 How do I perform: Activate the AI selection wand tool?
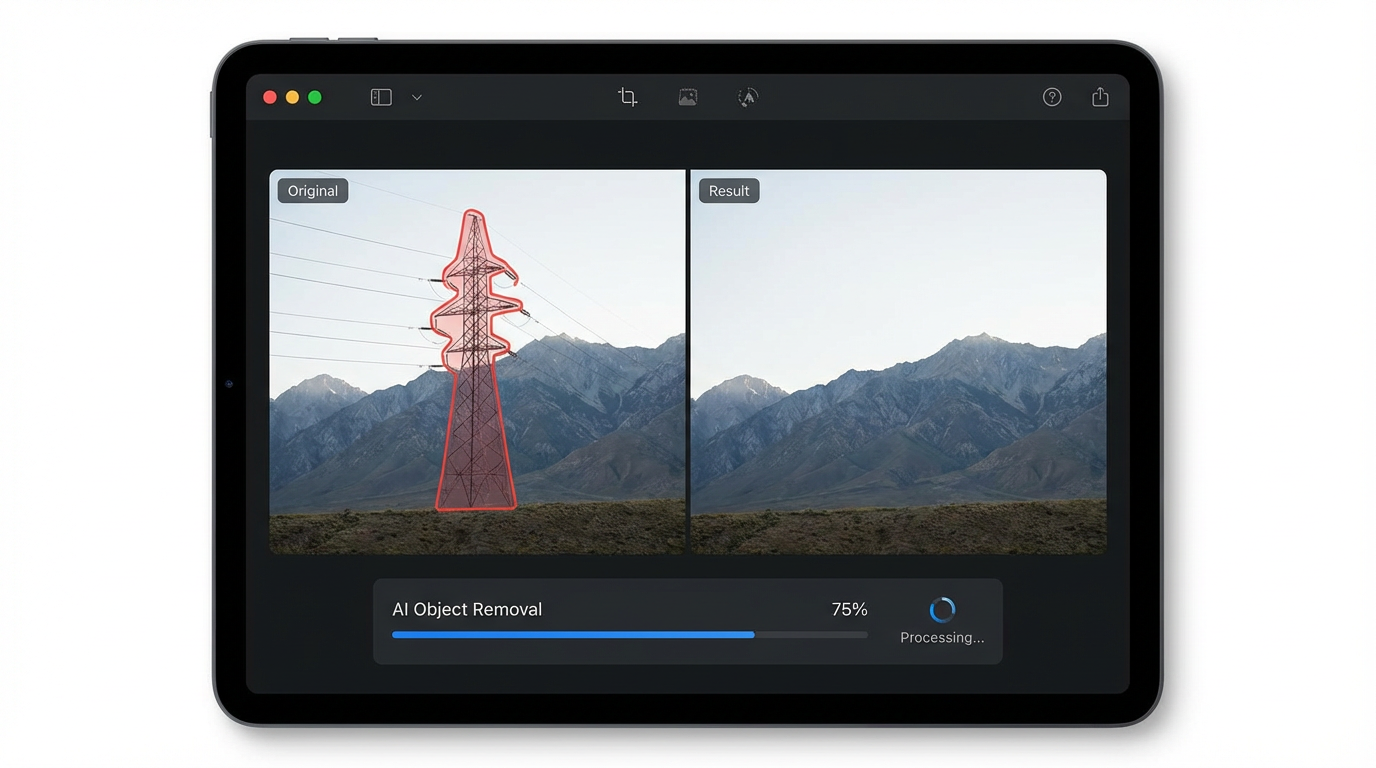coord(747,96)
